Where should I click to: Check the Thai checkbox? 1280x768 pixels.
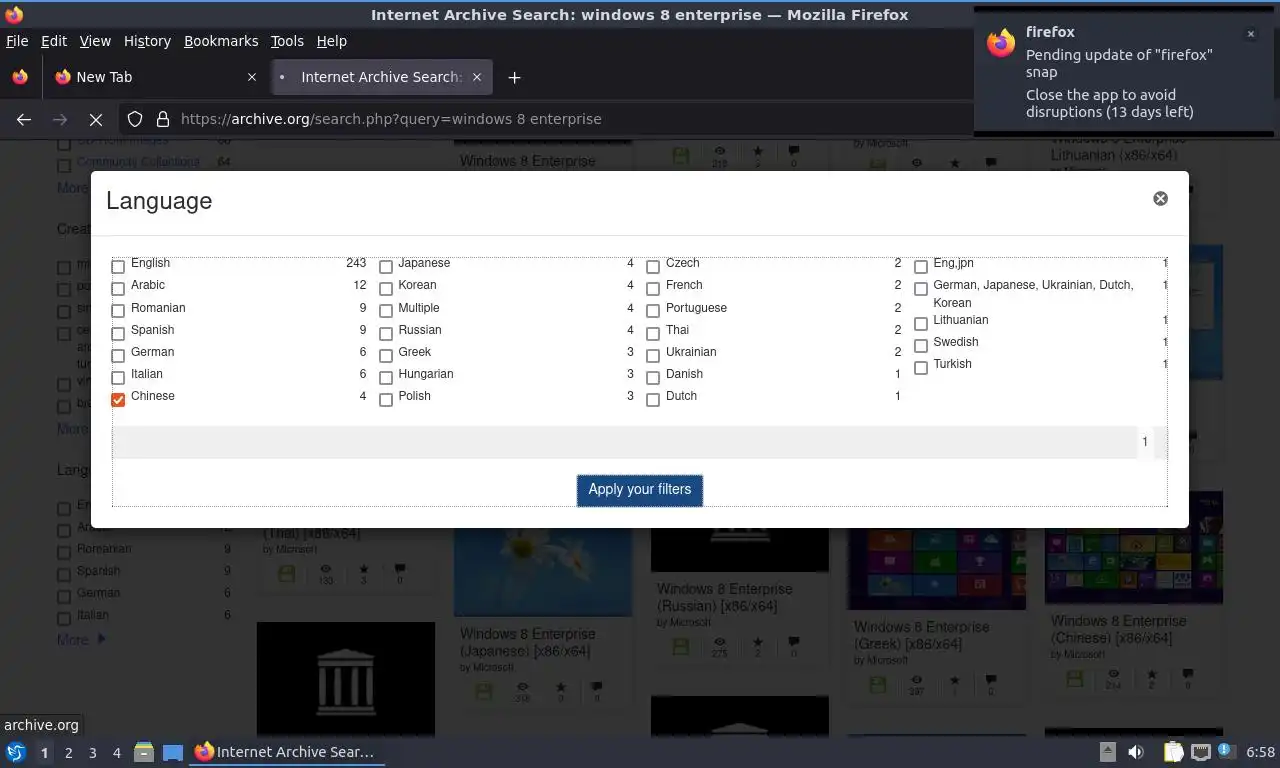[x=653, y=333]
